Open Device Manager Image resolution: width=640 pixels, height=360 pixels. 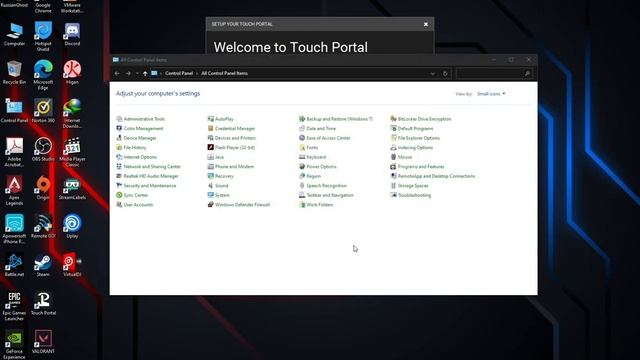coord(136,138)
